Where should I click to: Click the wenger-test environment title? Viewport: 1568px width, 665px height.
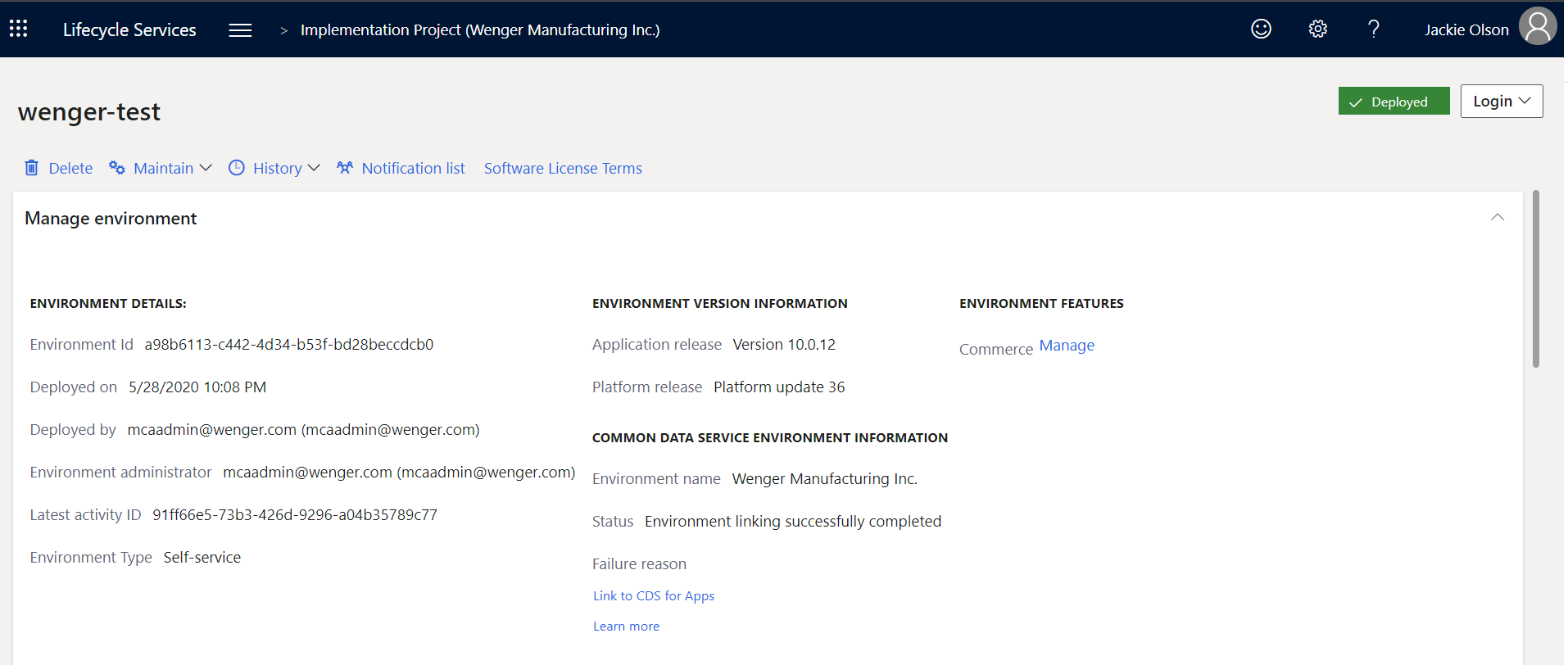(89, 111)
